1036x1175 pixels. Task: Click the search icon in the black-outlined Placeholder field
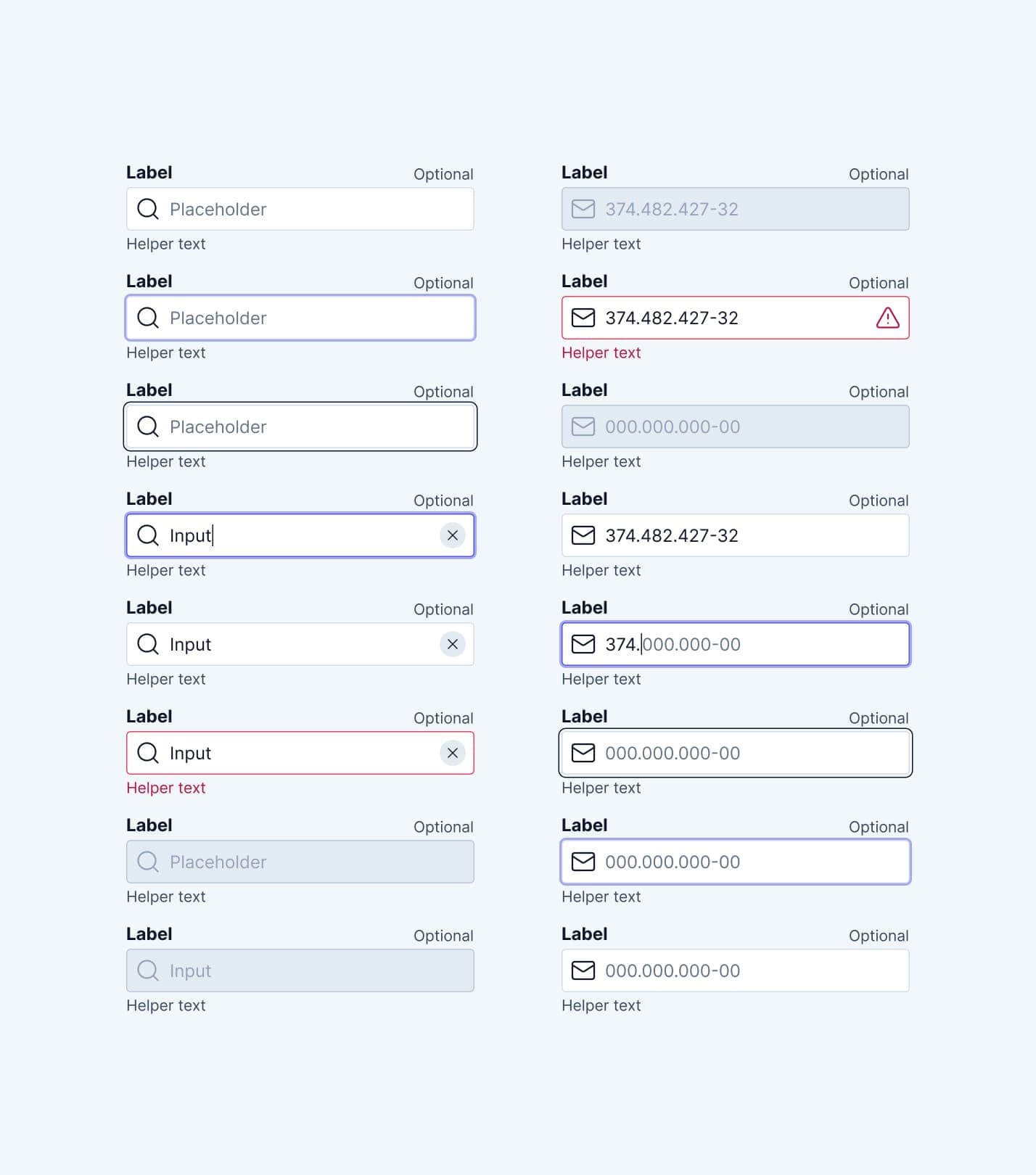pos(148,426)
